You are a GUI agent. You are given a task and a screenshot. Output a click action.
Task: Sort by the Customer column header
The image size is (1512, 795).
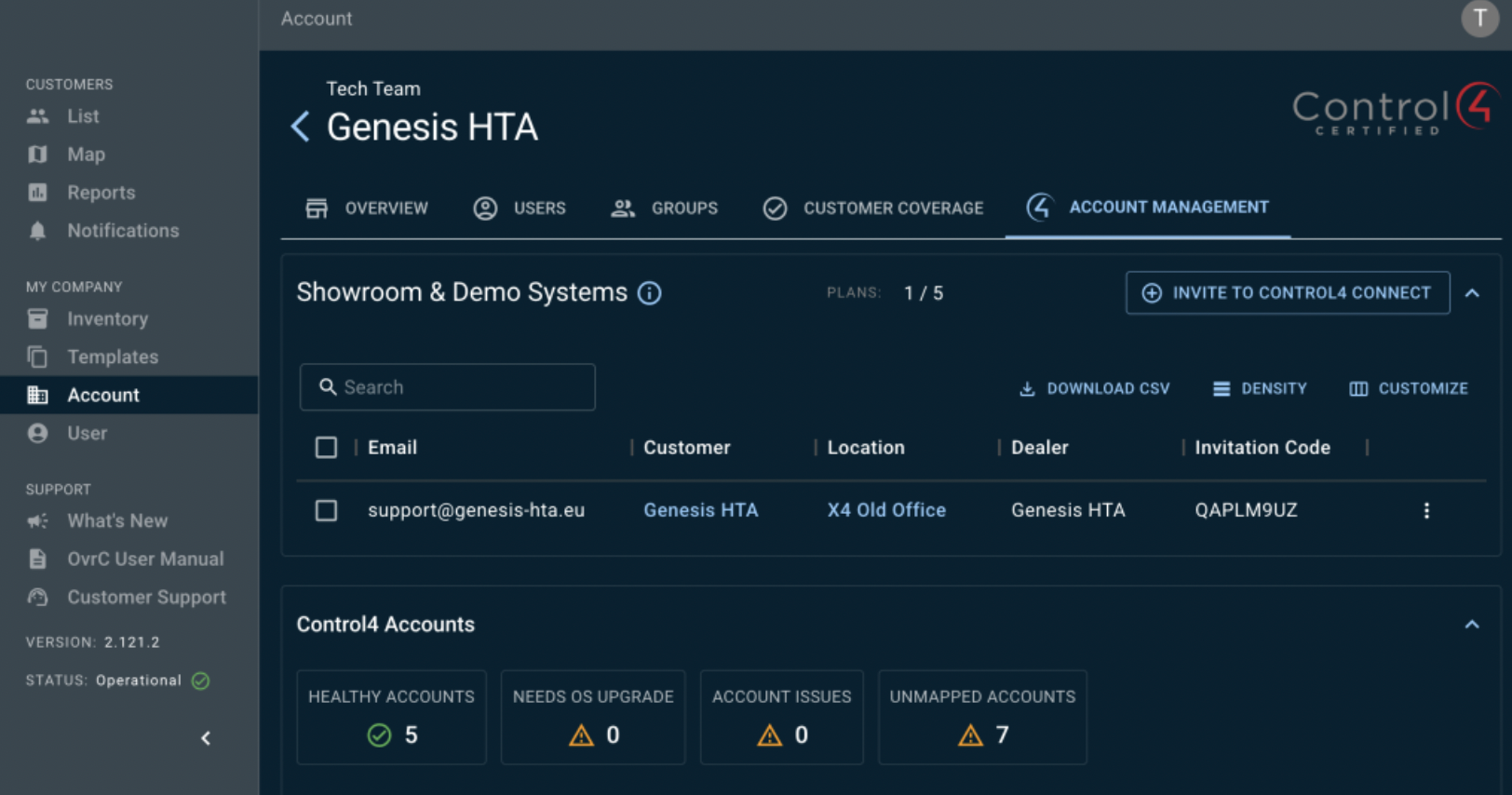coord(686,448)
